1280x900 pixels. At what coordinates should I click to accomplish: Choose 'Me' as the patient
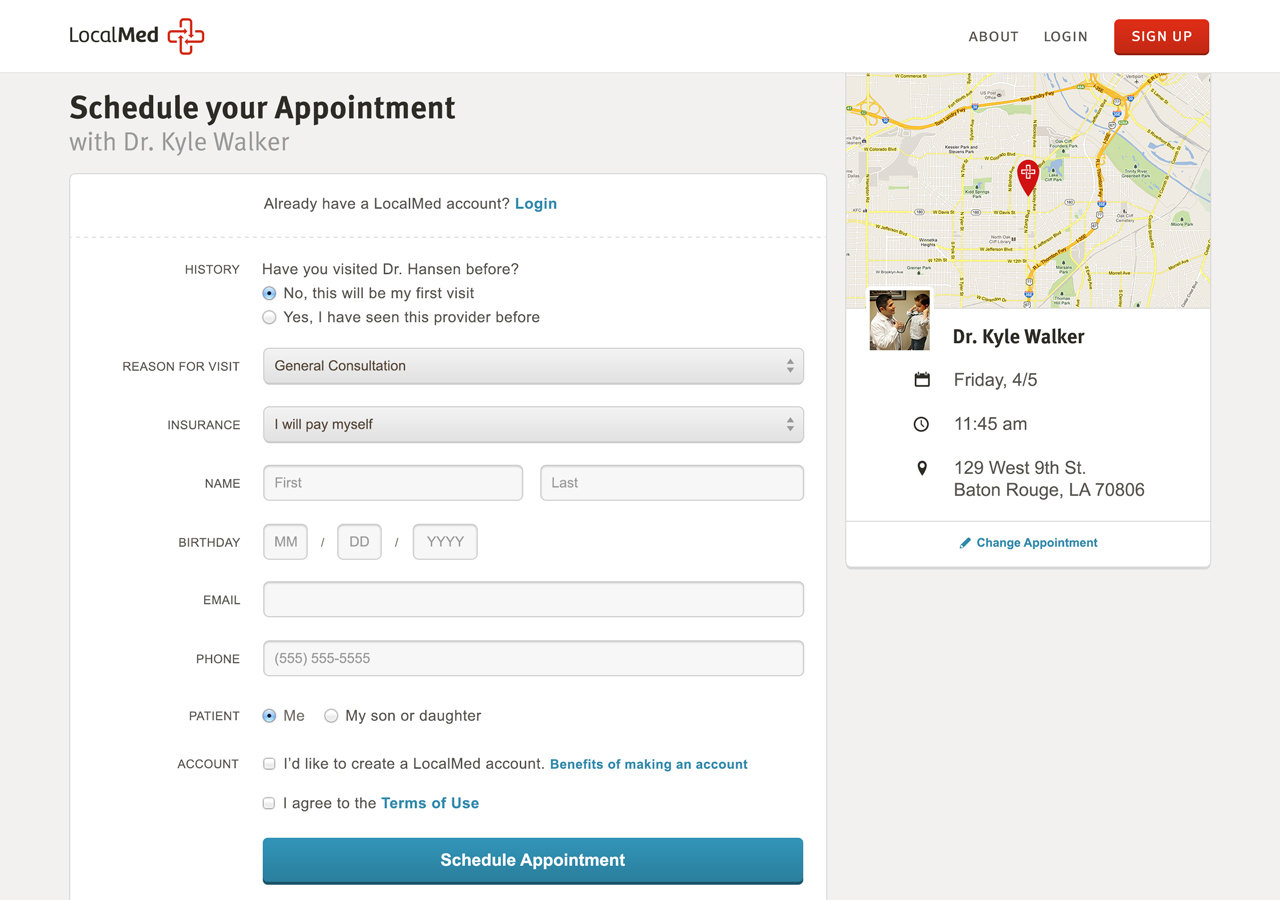[x=269, y=716]
